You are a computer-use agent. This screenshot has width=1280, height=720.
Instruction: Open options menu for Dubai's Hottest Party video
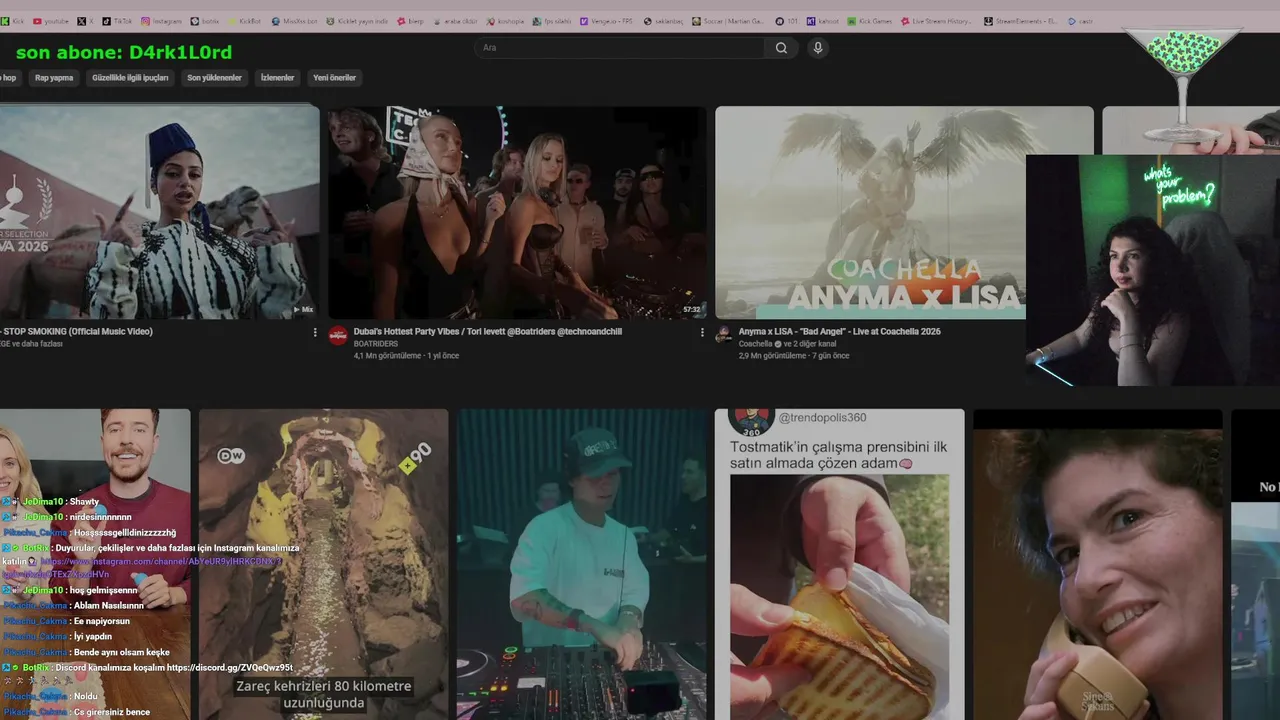(x=702, y=332)
